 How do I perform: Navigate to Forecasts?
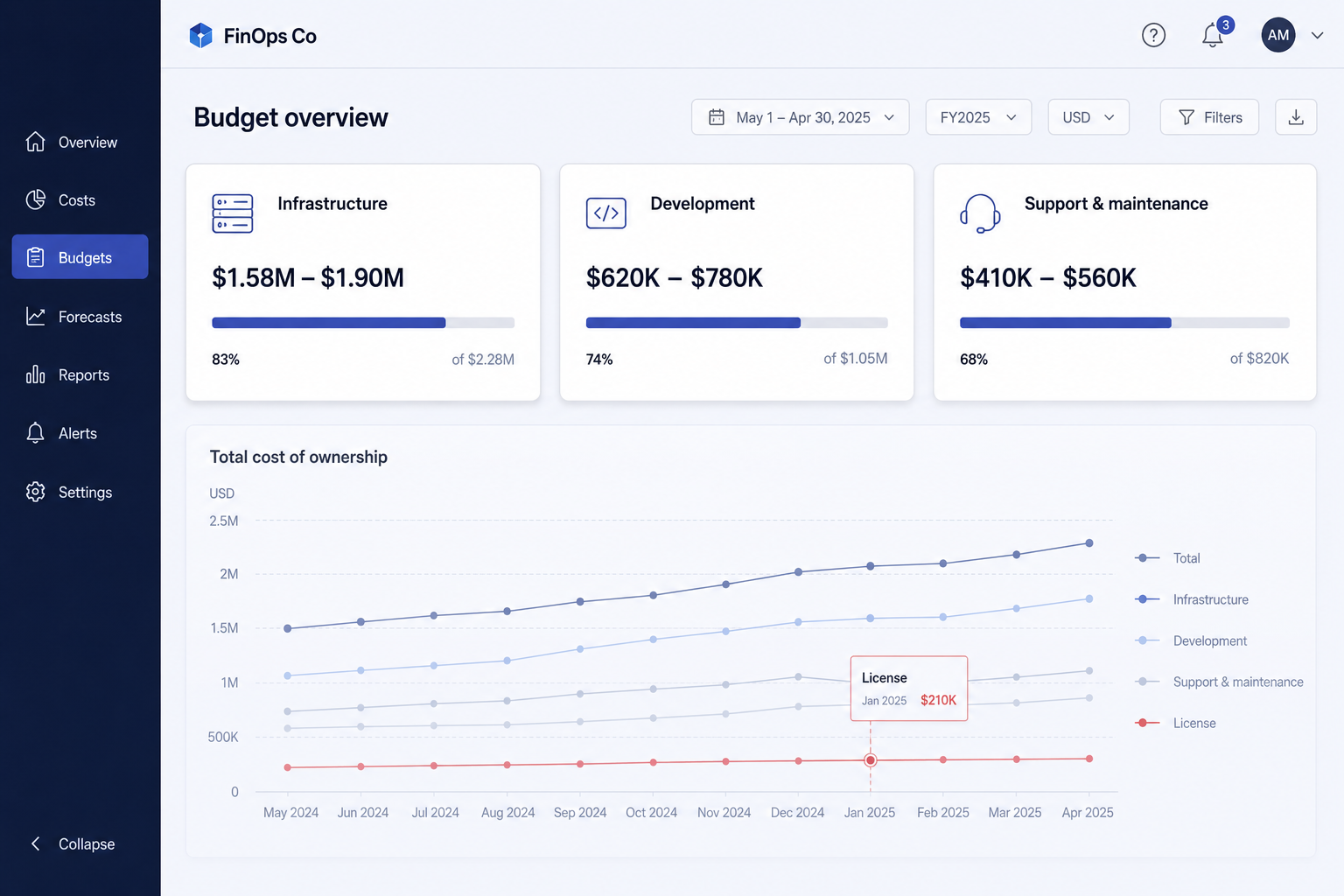[x=90, y=317]
